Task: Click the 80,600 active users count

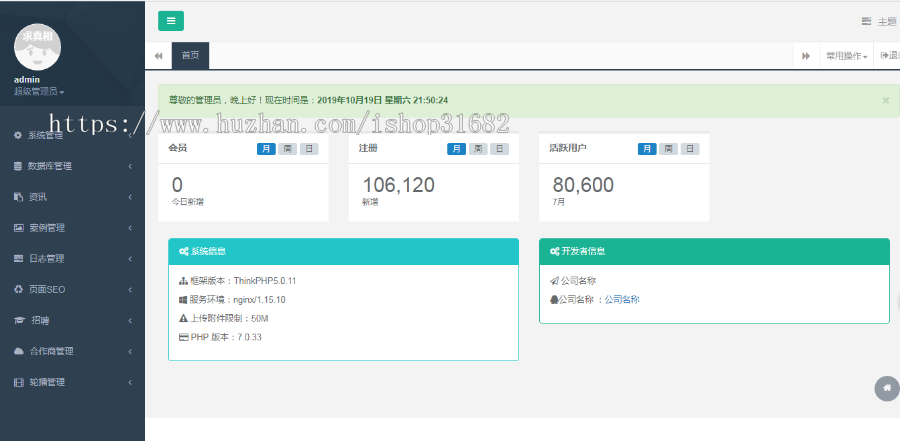Action: 583,185
